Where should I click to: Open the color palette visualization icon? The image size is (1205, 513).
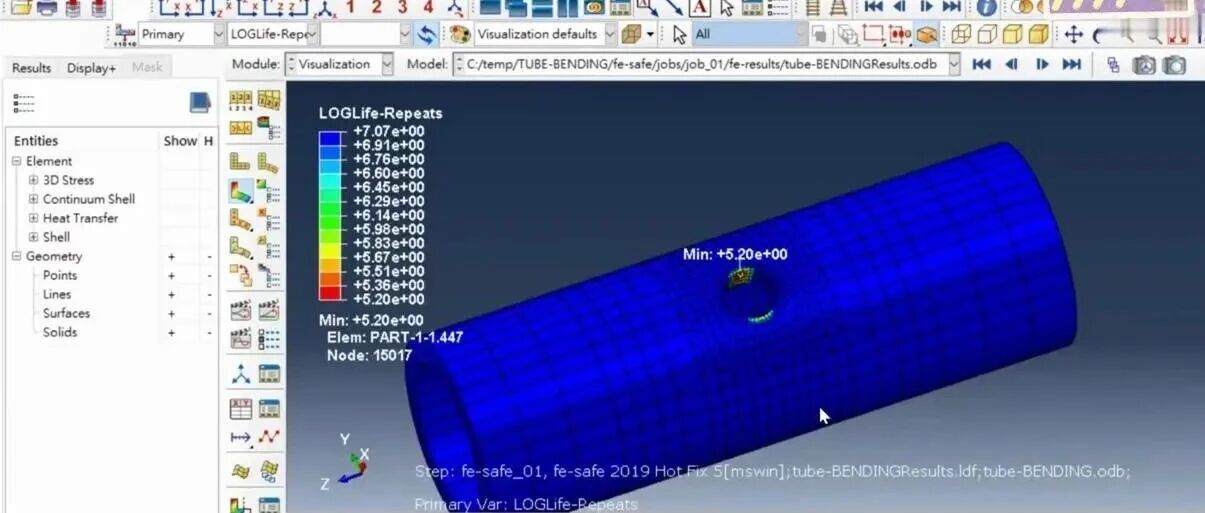[460, 34]
